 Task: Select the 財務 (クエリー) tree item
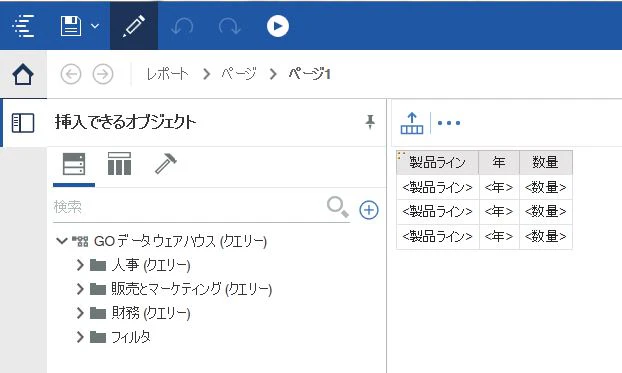tap(151, 313)
